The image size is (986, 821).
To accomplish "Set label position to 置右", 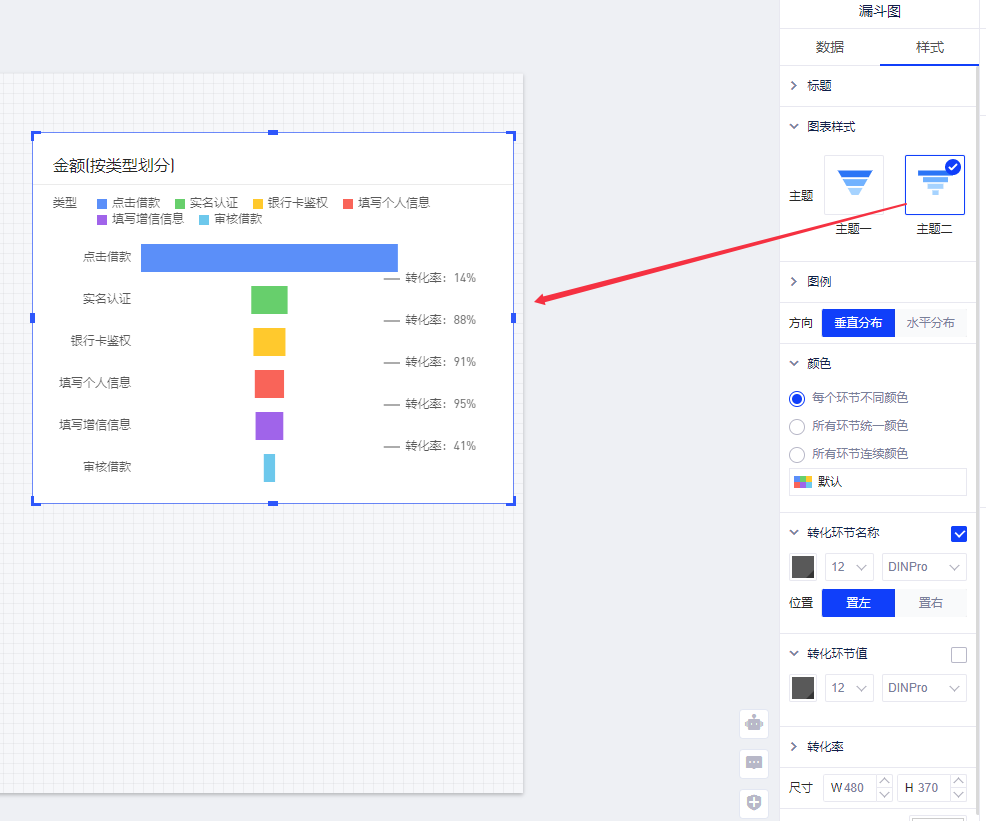I will [x=930, y=603].
